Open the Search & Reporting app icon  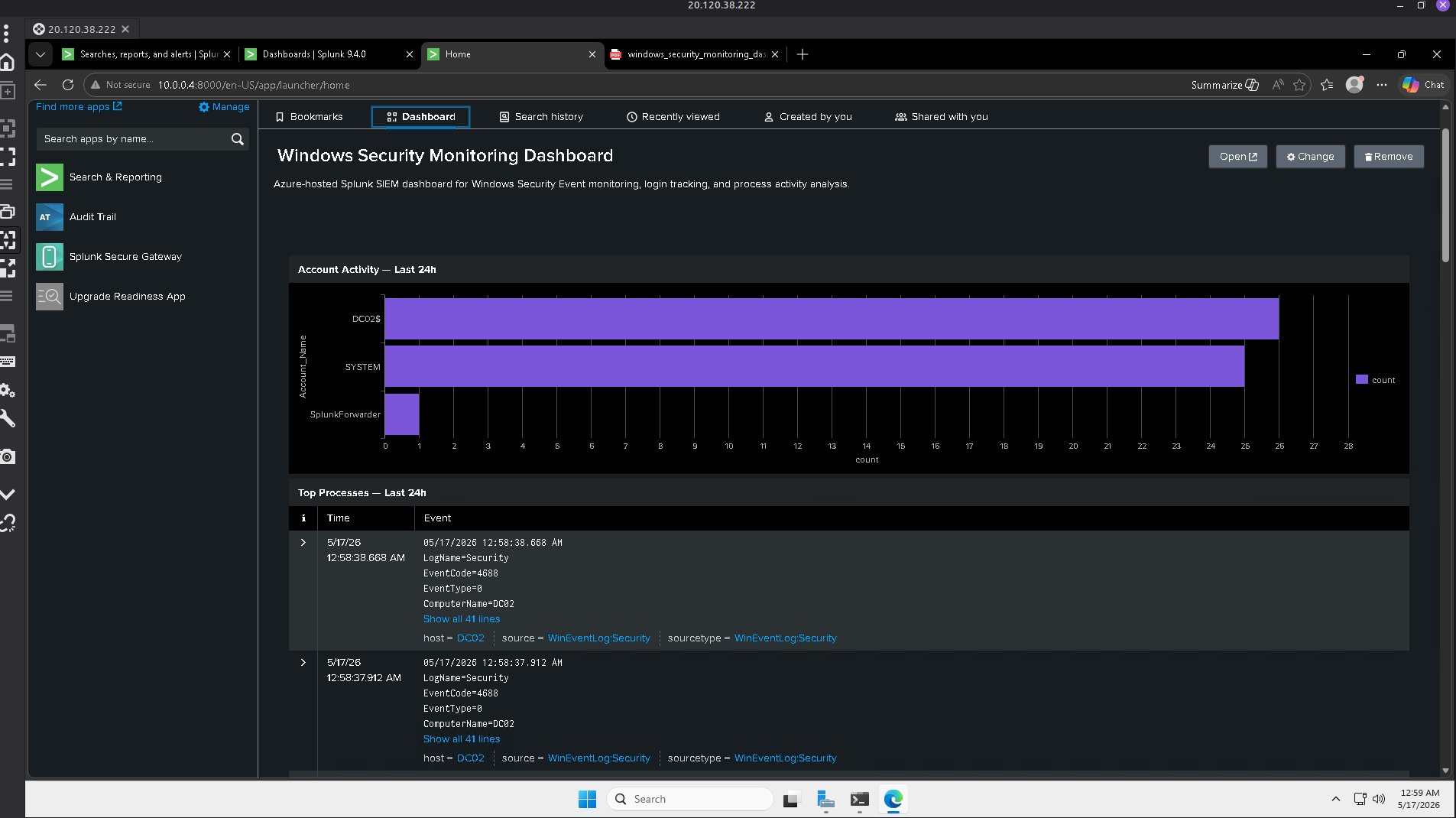tap(50, 177)
